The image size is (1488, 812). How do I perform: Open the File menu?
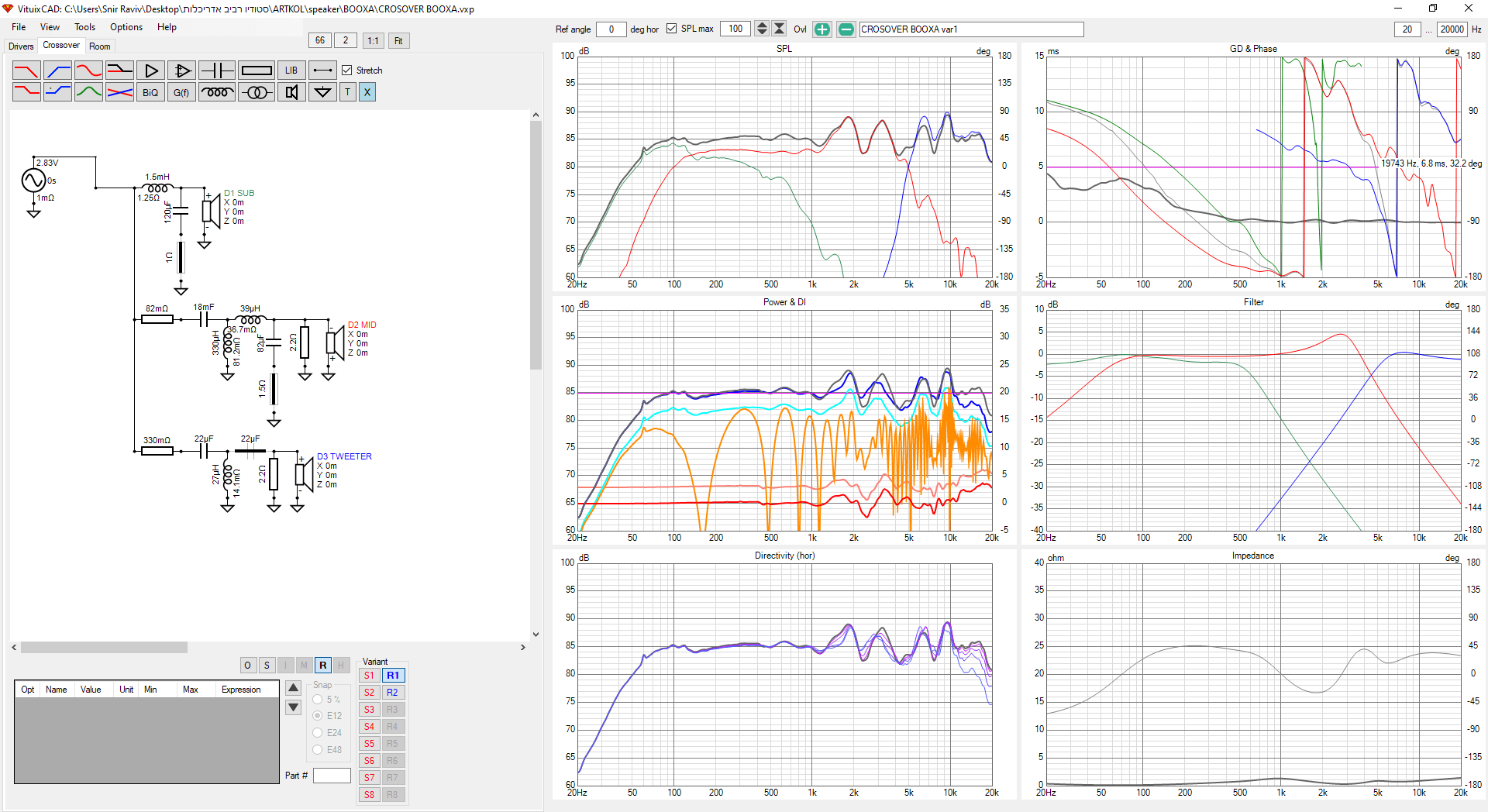19,27
